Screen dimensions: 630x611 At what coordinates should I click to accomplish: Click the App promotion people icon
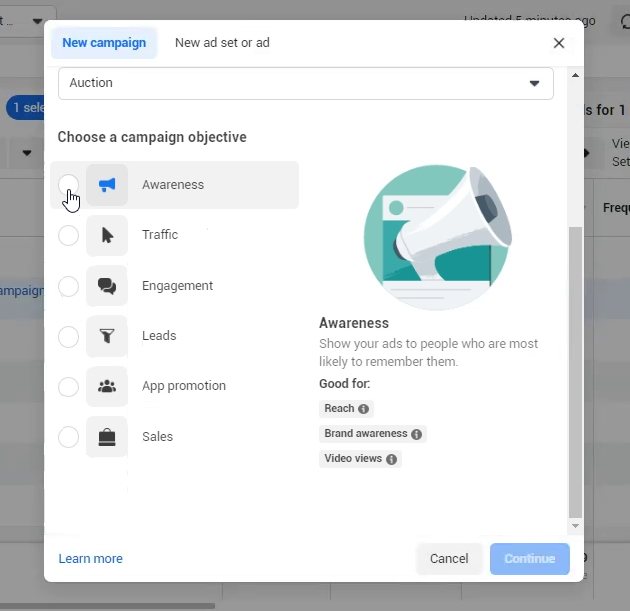coord(107,386)
